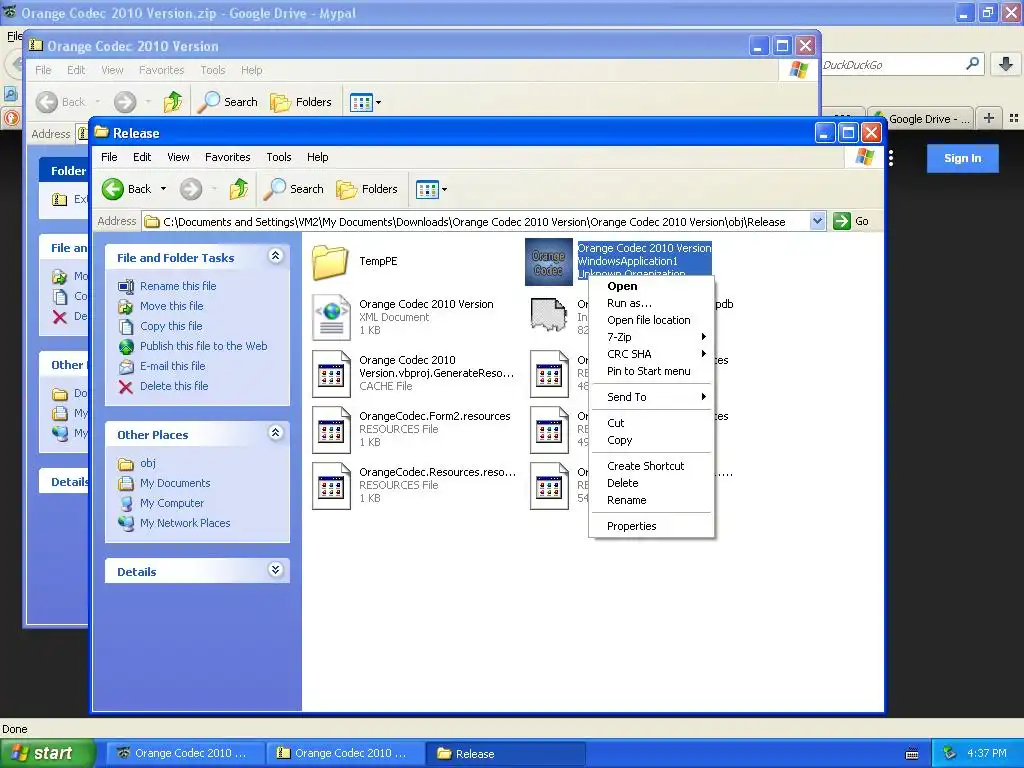Open the Help menu in Release window

(x=317, y=157)
